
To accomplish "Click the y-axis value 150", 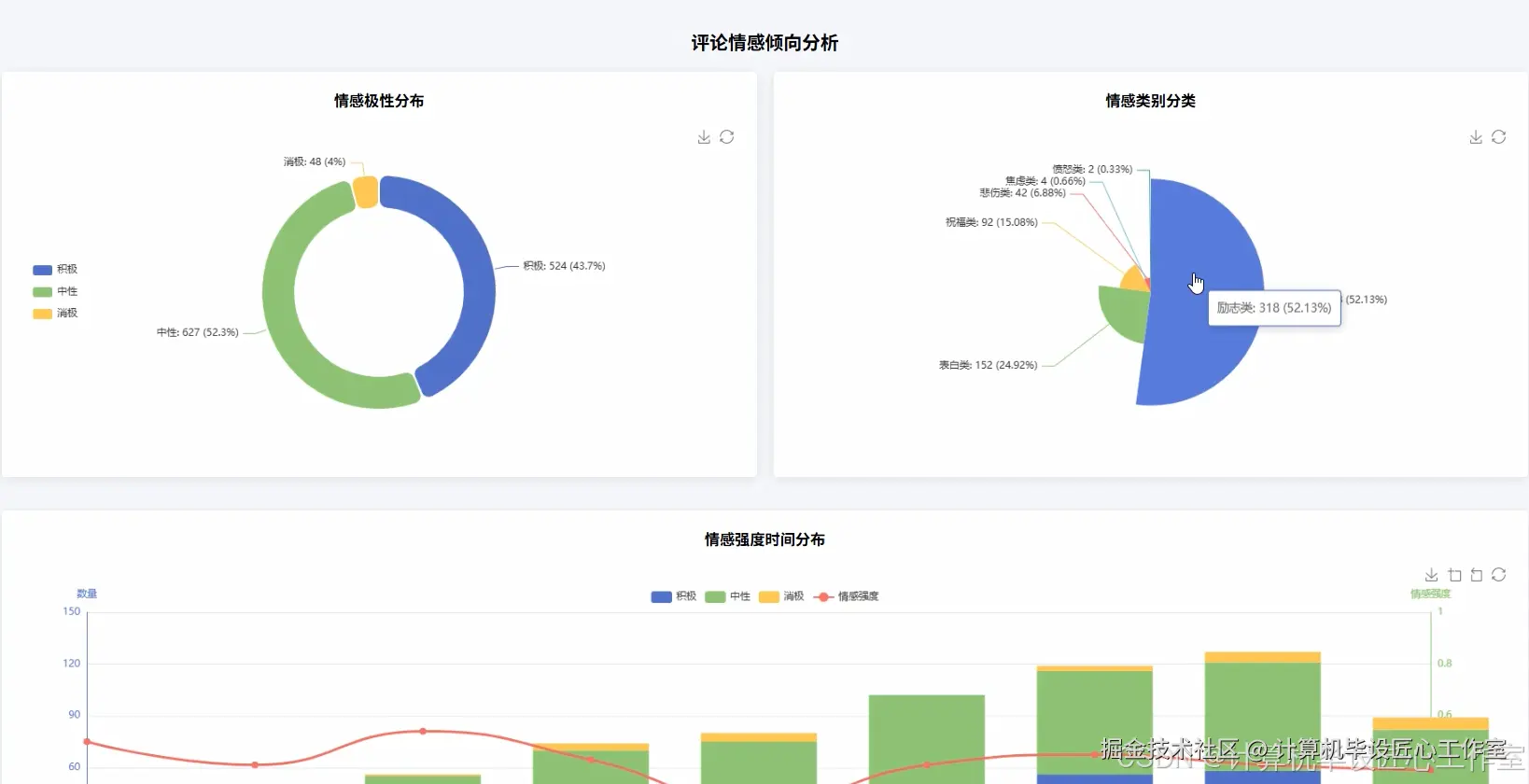I will (72, 611).
